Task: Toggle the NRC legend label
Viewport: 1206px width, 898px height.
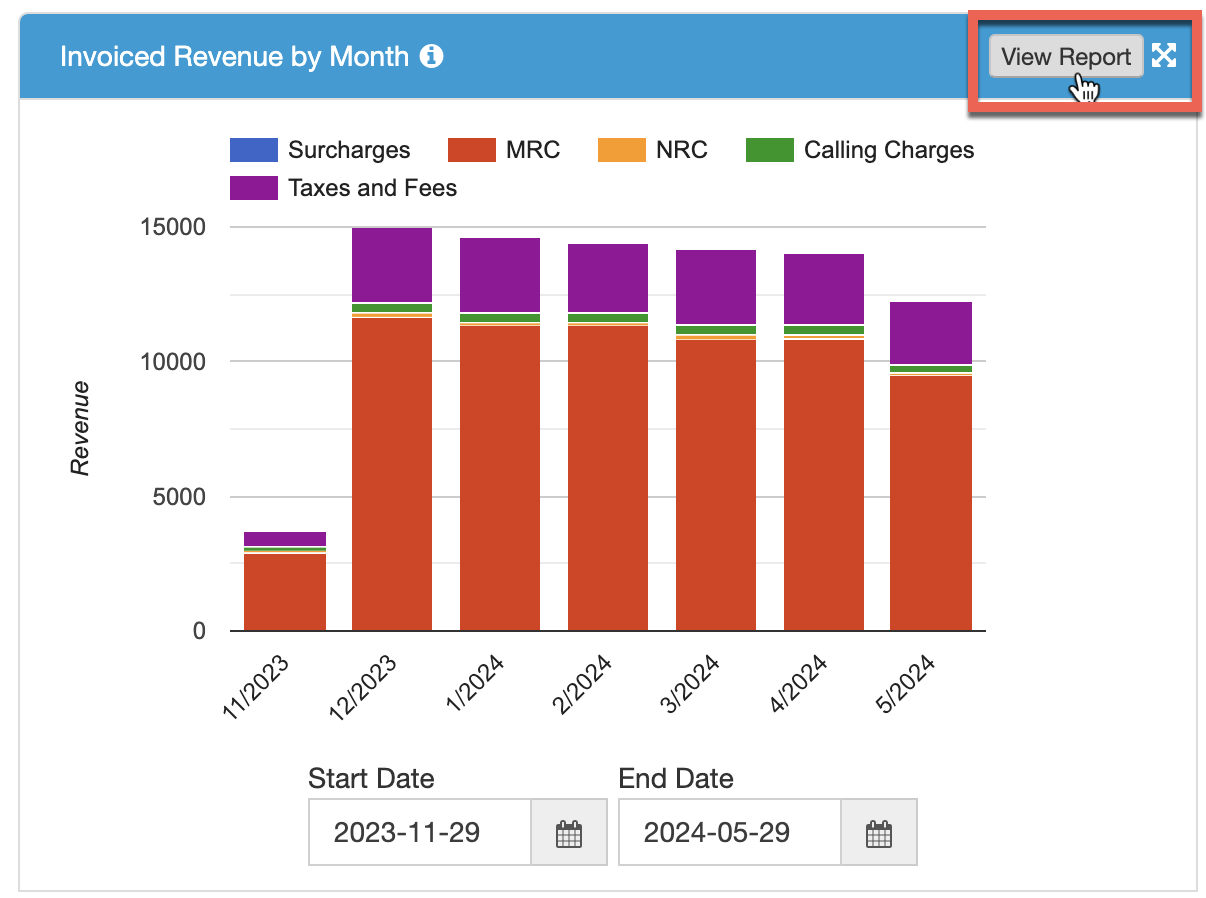Action: coord(681,150)
